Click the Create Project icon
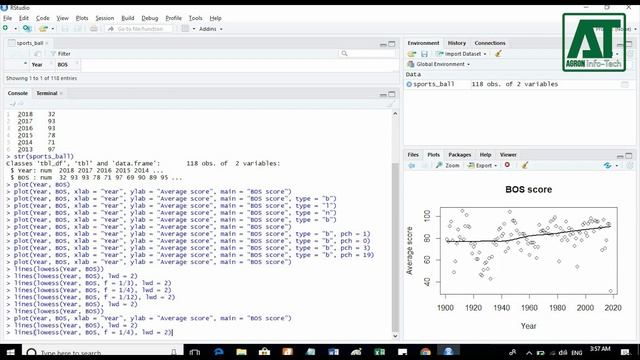This screenshot has width=640, height=360. point(27,29)
